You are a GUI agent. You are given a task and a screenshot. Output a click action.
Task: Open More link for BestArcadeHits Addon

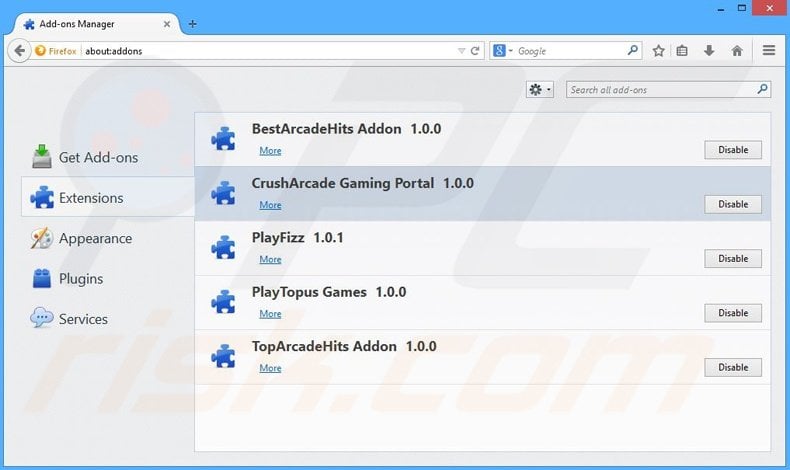point(270,151)
